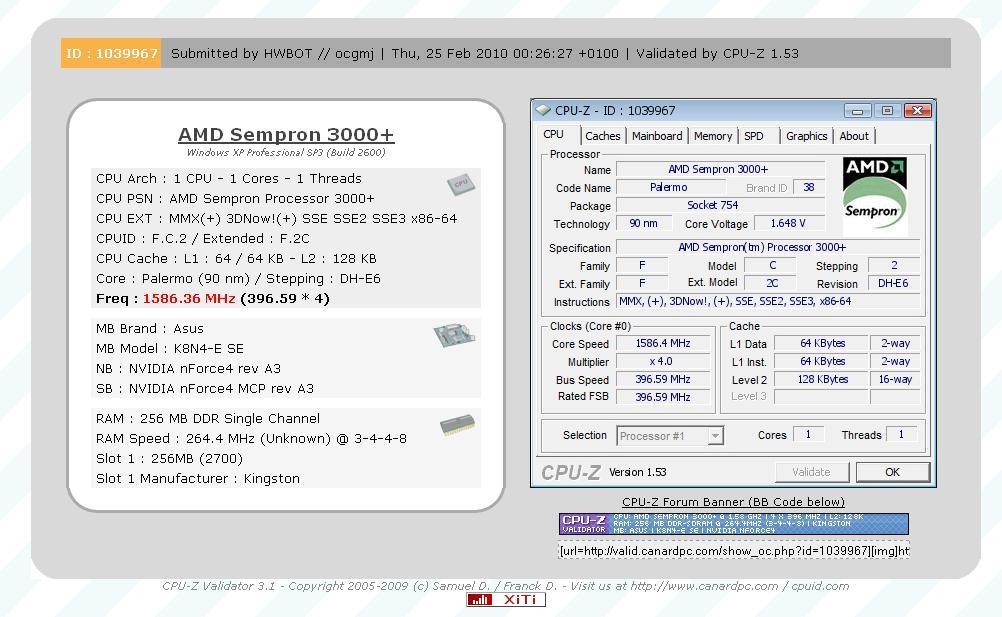Click the Package value Socket 754
Image resolution: width=1002 pixels, height=617 pixels.
coord(720,205)
